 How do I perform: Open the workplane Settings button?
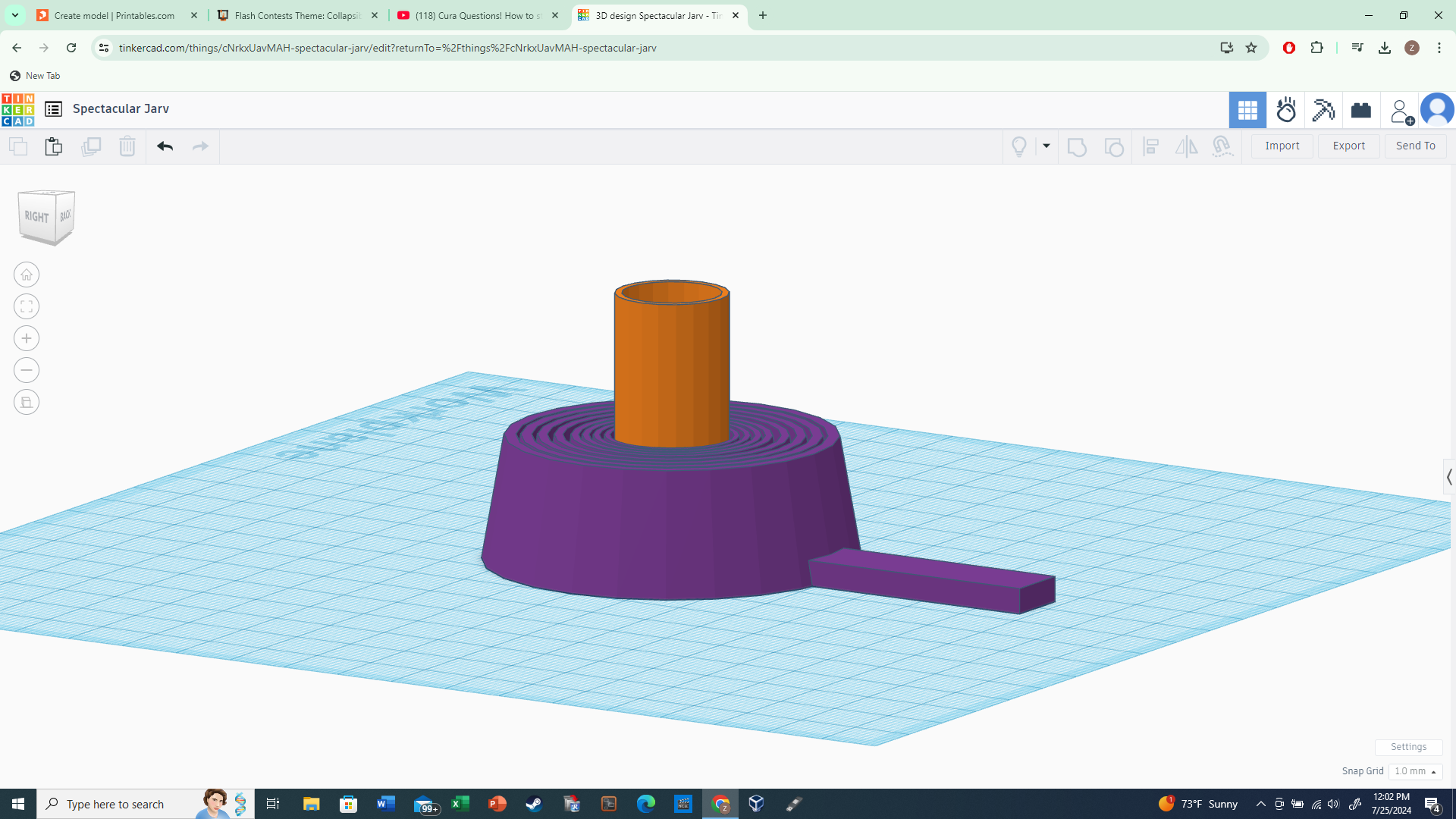pos(1408,747)
